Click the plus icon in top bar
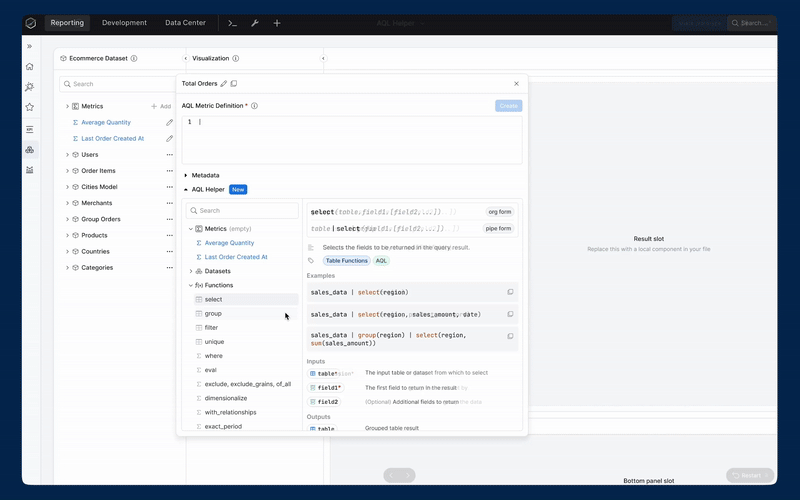 click(x=277, y=23)
